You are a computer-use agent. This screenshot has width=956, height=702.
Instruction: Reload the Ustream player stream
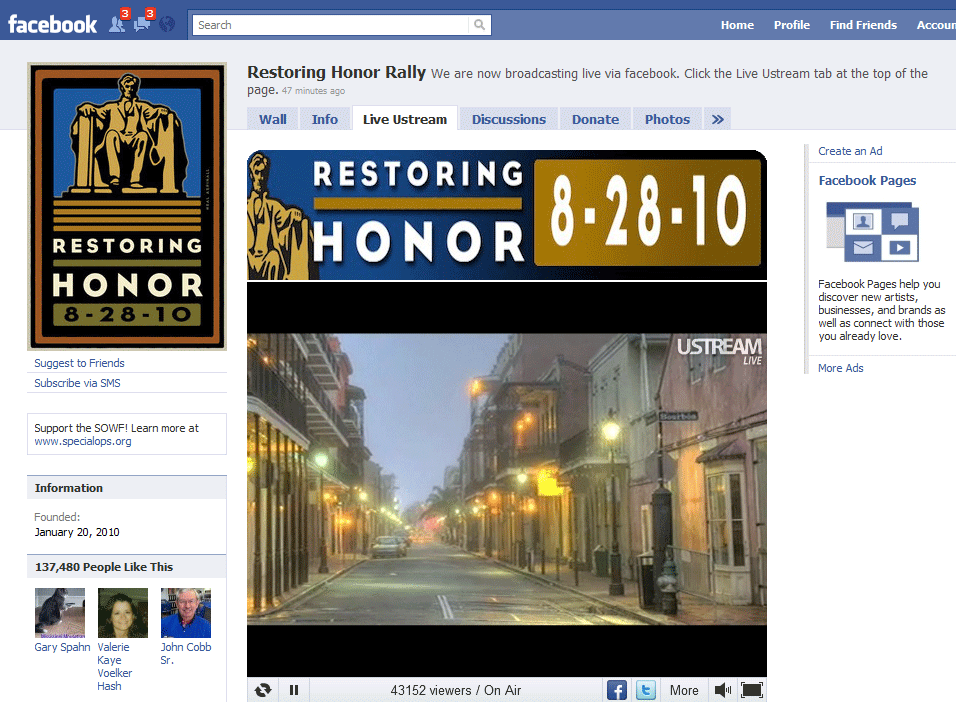pos(263,690)
